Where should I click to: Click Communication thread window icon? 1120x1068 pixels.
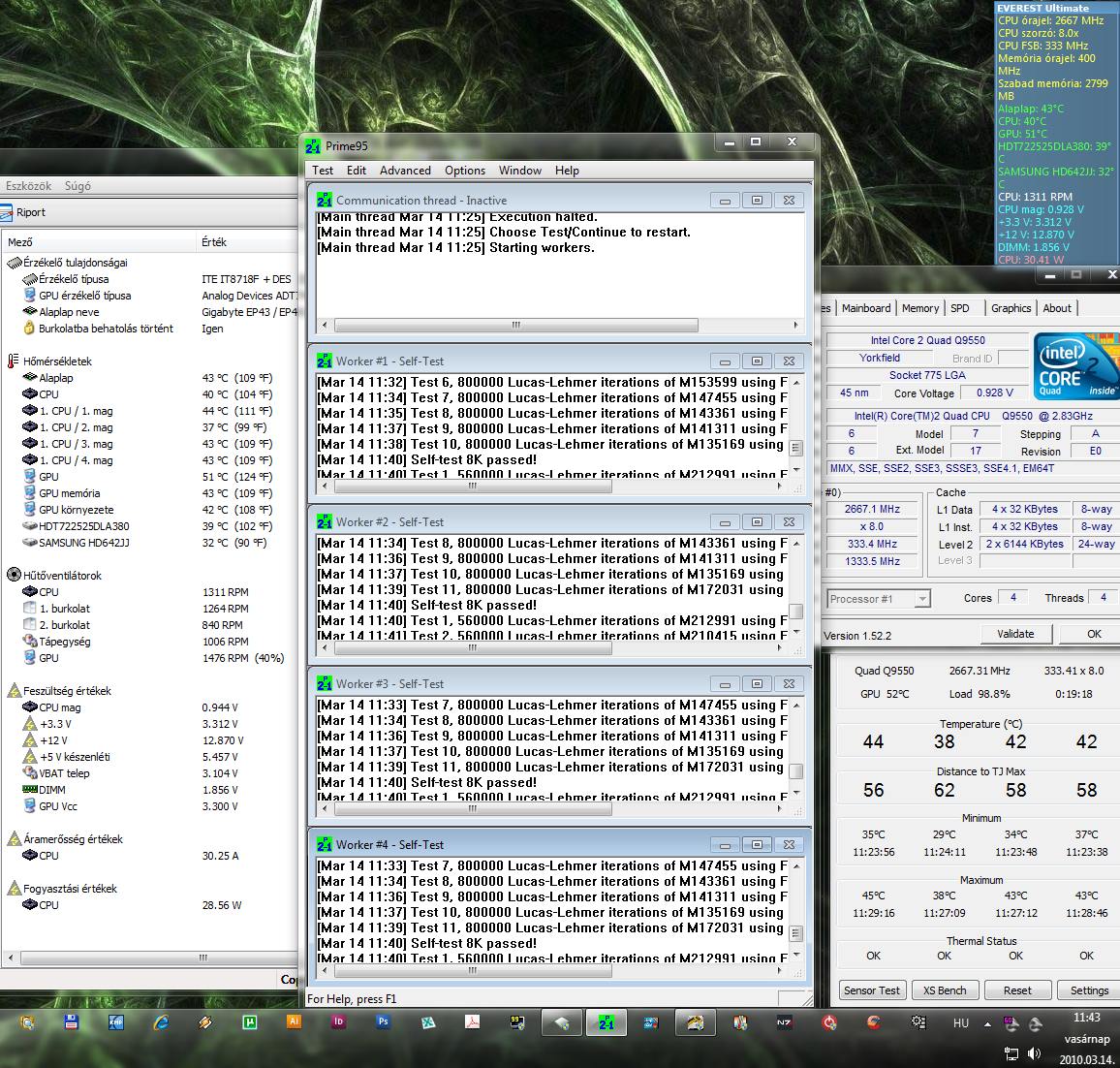pos(325,200)
